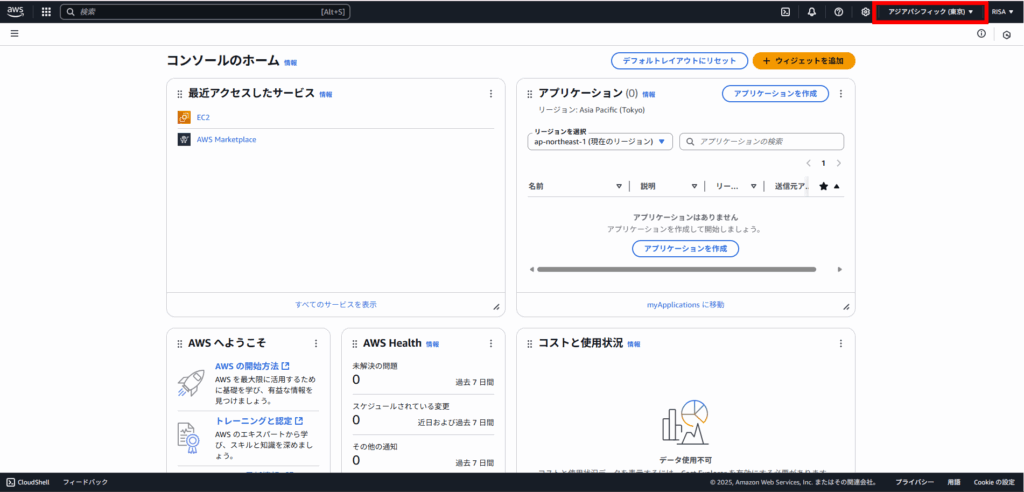Open トレーニングと認定 link
Viewport: 1024px width, 492px height.
(259, 421)
